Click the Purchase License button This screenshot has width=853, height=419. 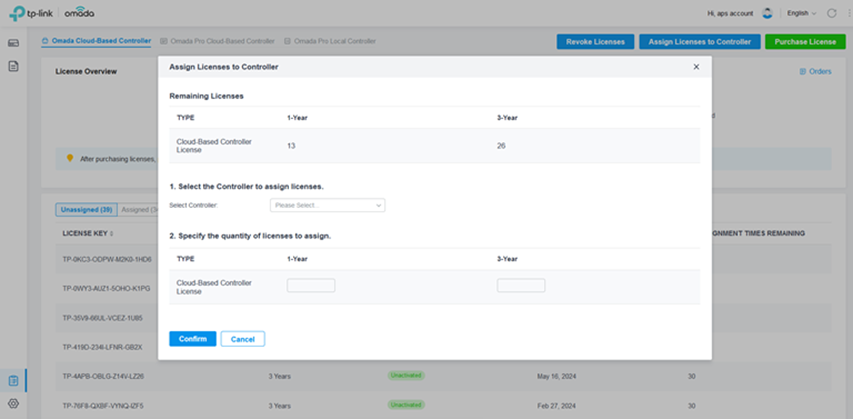pyautogui.click(x=805, y=42)
